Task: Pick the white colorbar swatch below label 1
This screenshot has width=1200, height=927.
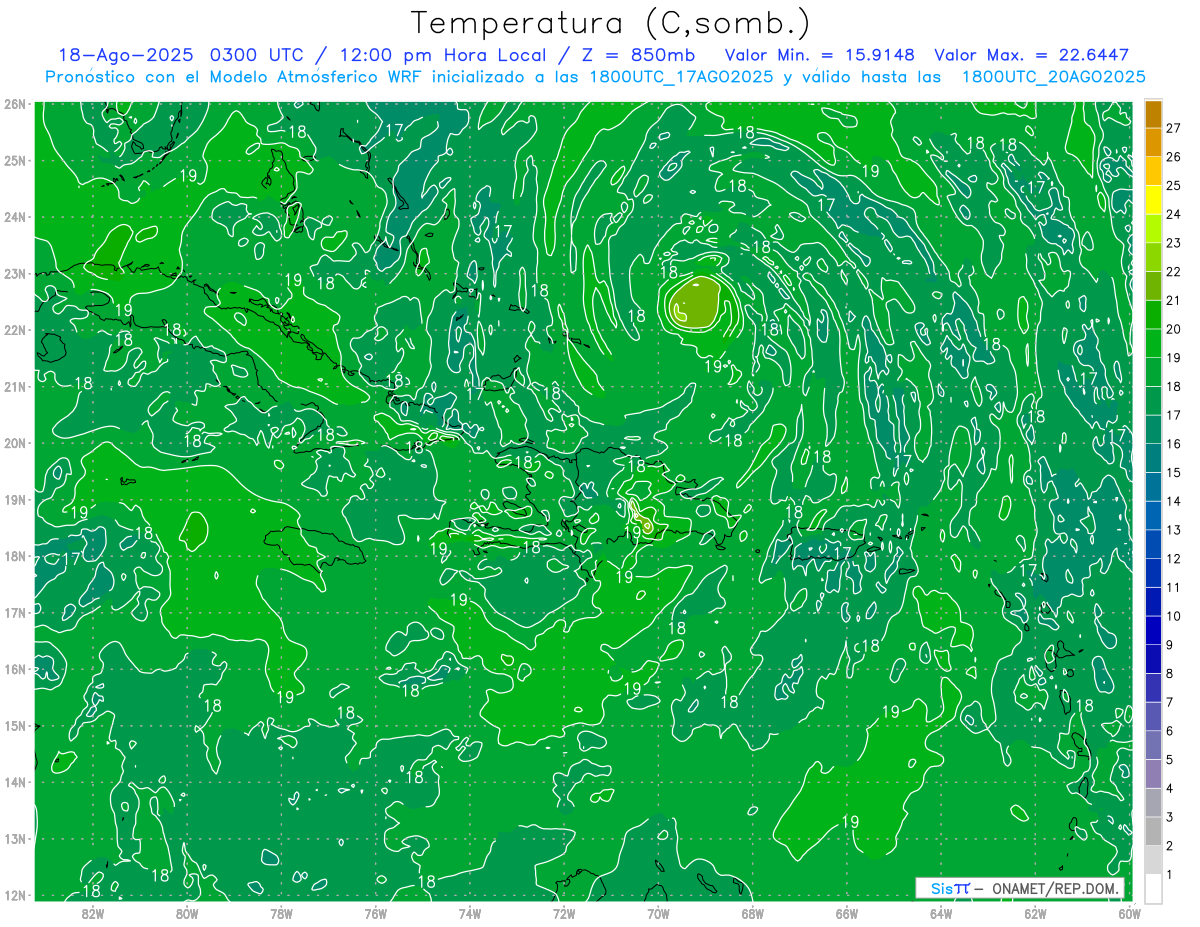Action: tap(1154, 889)
